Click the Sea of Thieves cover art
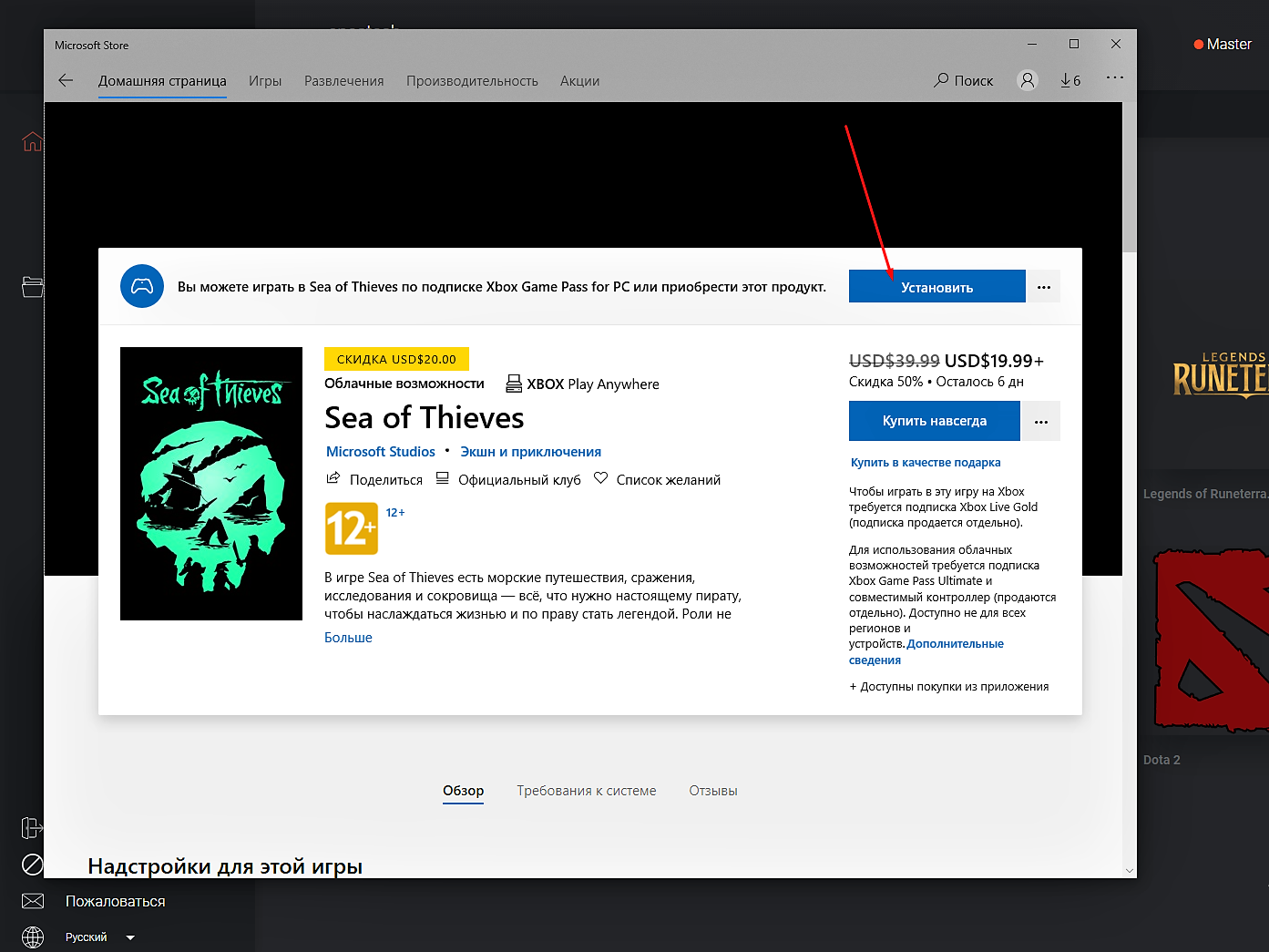The height and width of the screenshot is (952, 1269). tap(211, 484)
